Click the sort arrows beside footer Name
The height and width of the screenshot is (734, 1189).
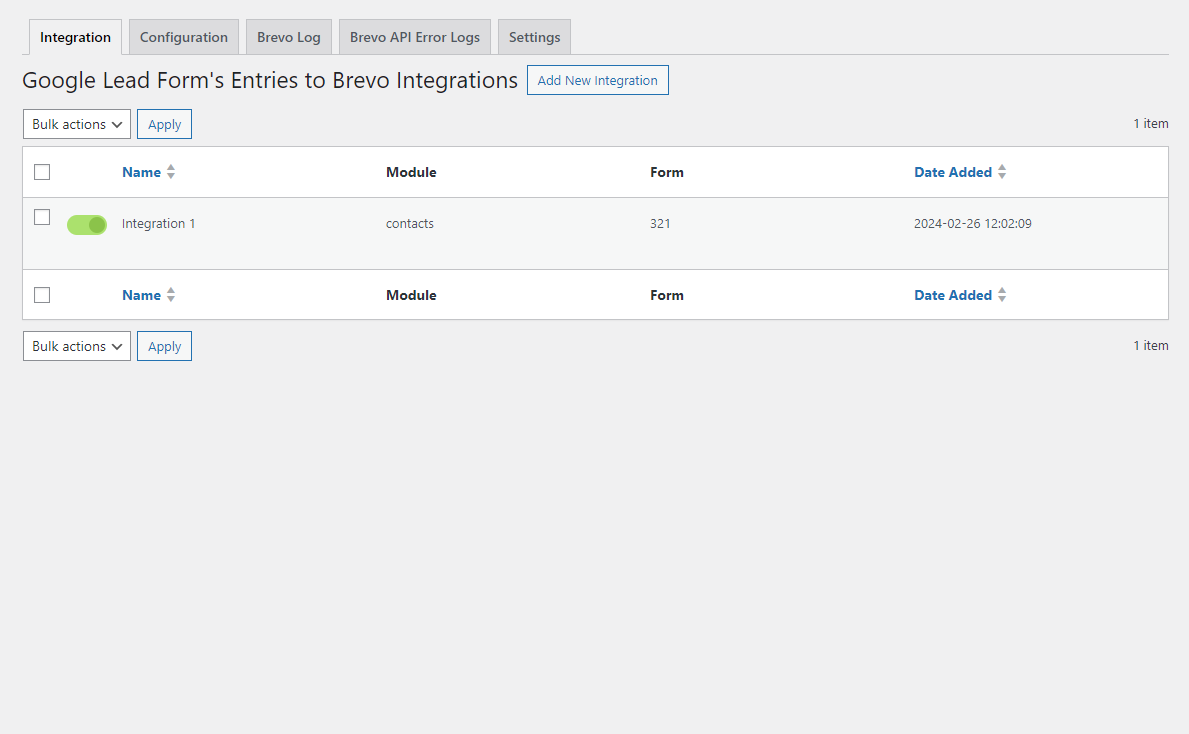click(171, 295)
